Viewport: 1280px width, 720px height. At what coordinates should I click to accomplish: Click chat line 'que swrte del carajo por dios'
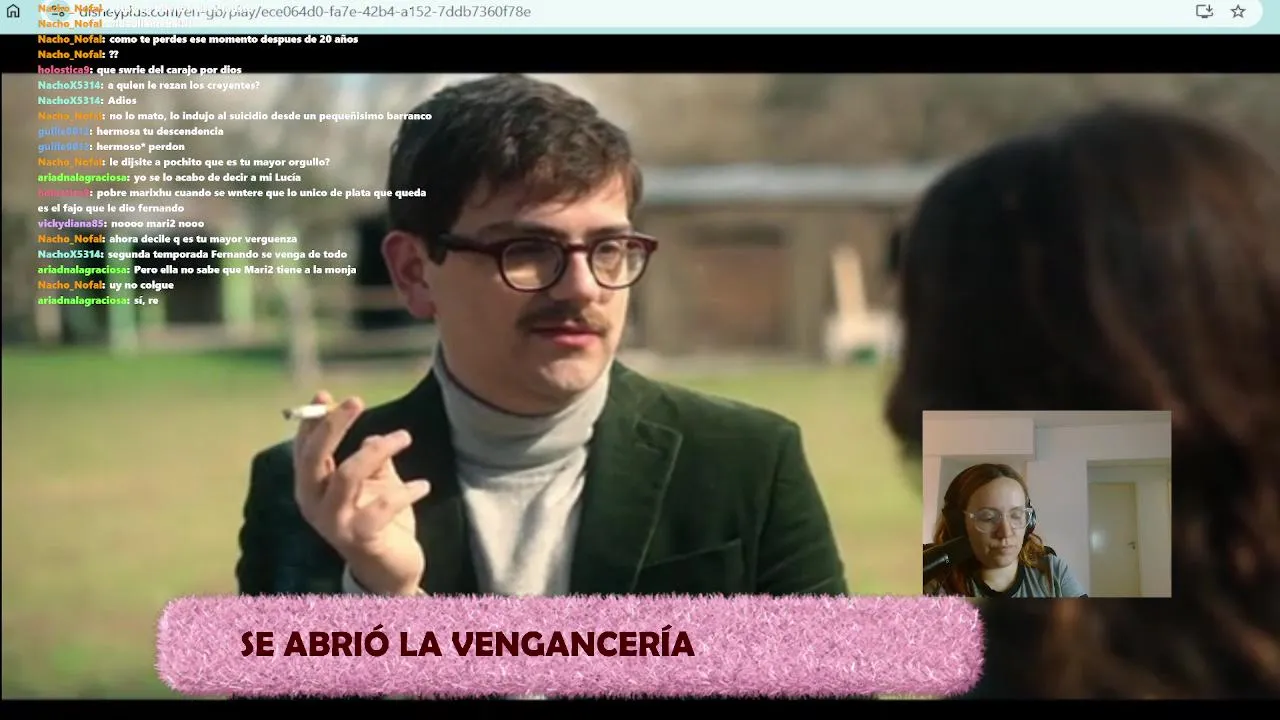pyautogui.click(x=169, y=70)
